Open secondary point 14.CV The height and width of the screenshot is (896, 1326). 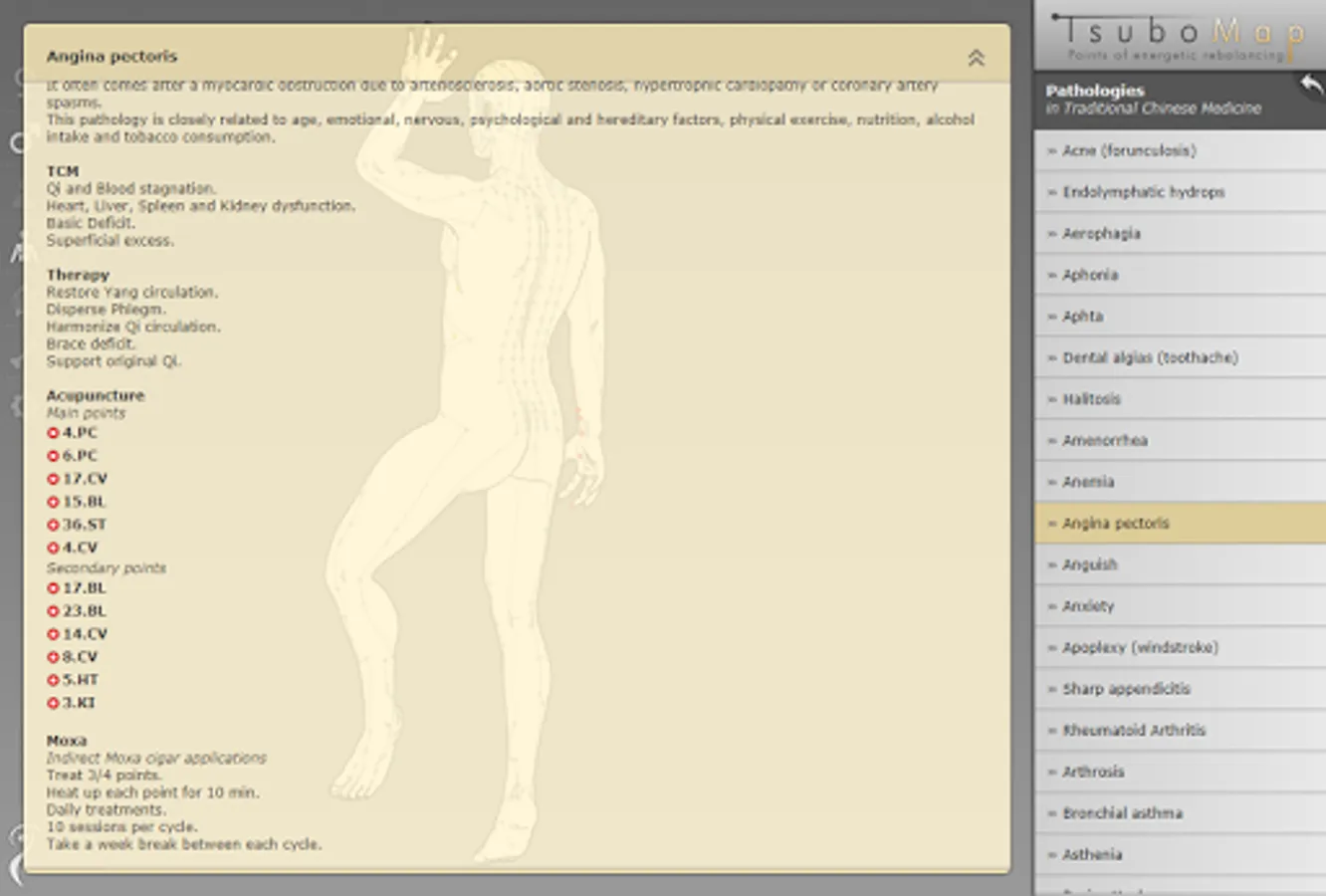point(78,634)
